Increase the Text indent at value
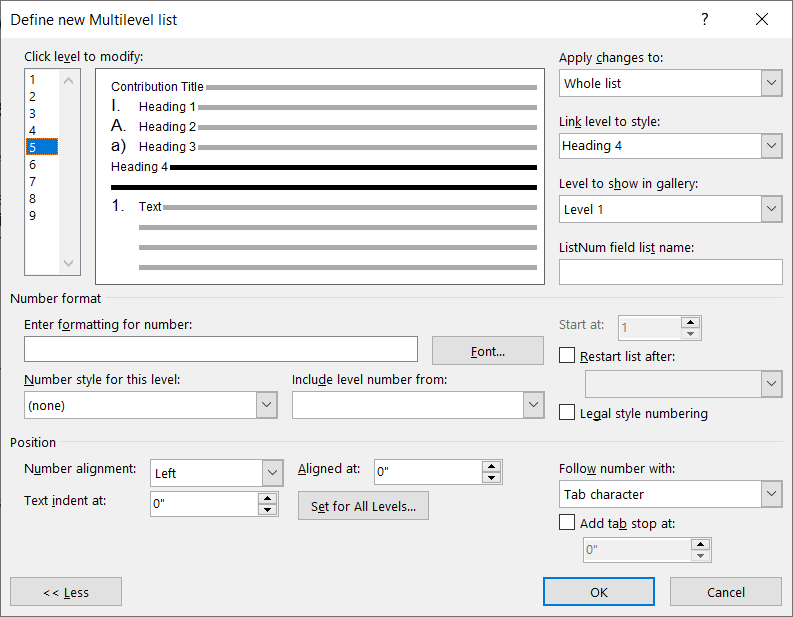Screen dimensions: 793x617 click(268, 498)
